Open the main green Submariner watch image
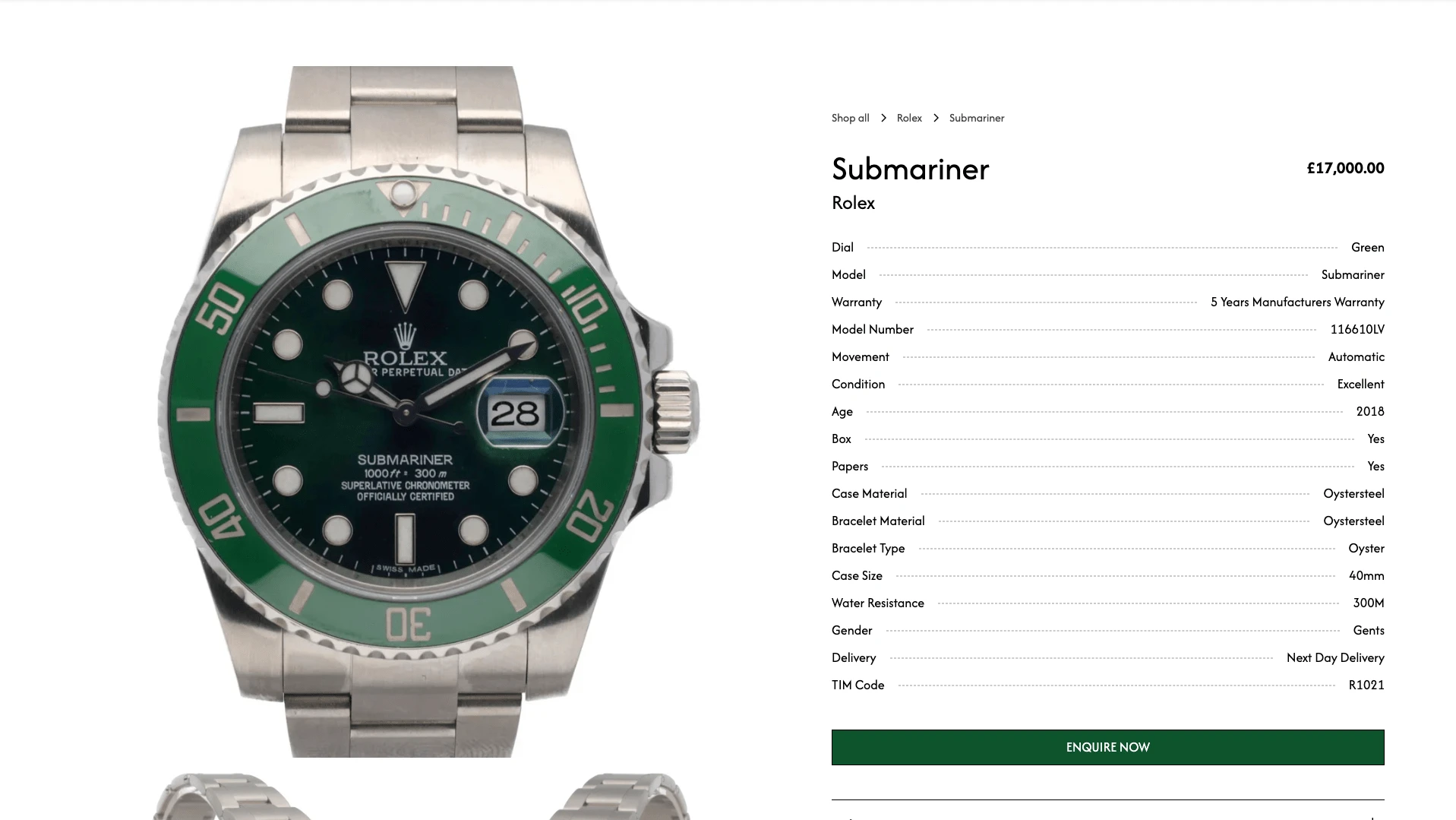 click(428, 411)
